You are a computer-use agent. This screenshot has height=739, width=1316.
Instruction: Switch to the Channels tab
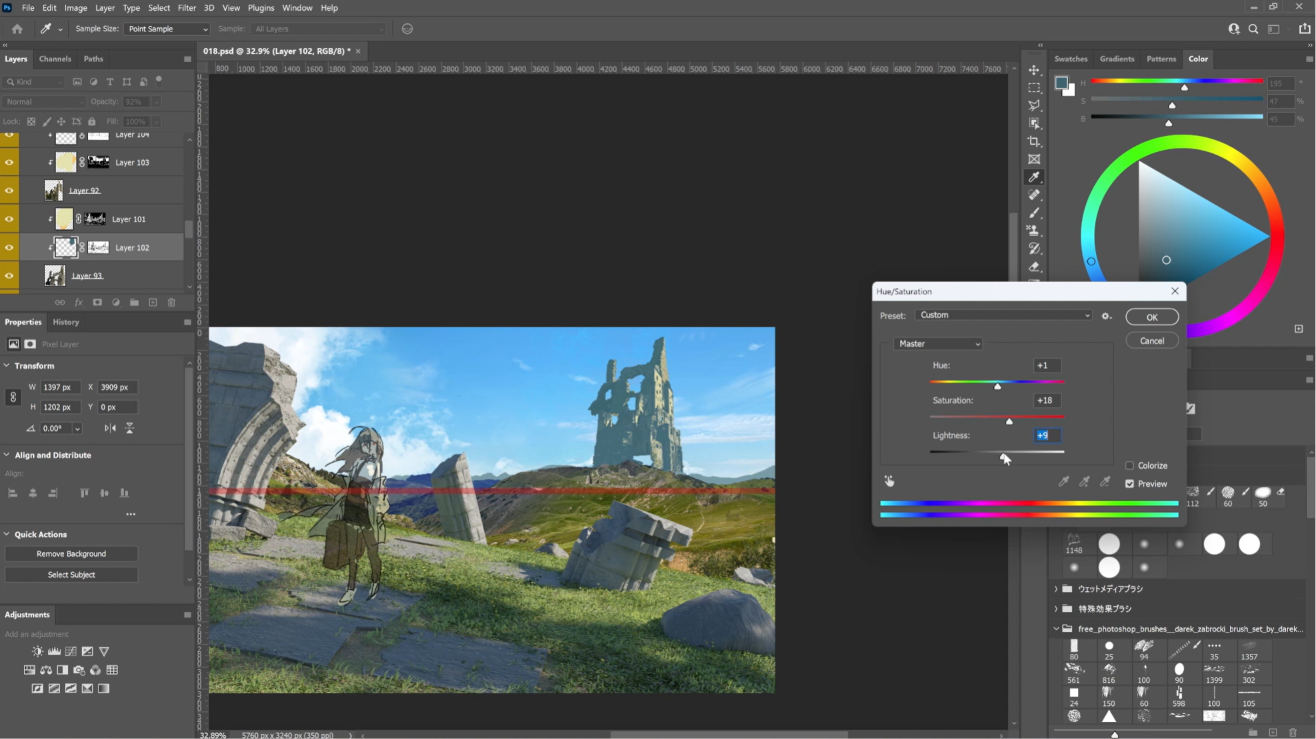point(55,59)
